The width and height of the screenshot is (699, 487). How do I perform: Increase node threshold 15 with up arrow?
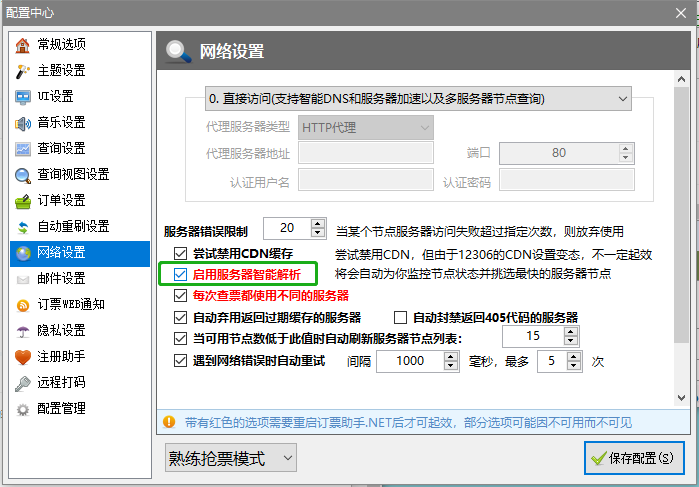pos(571,332)
